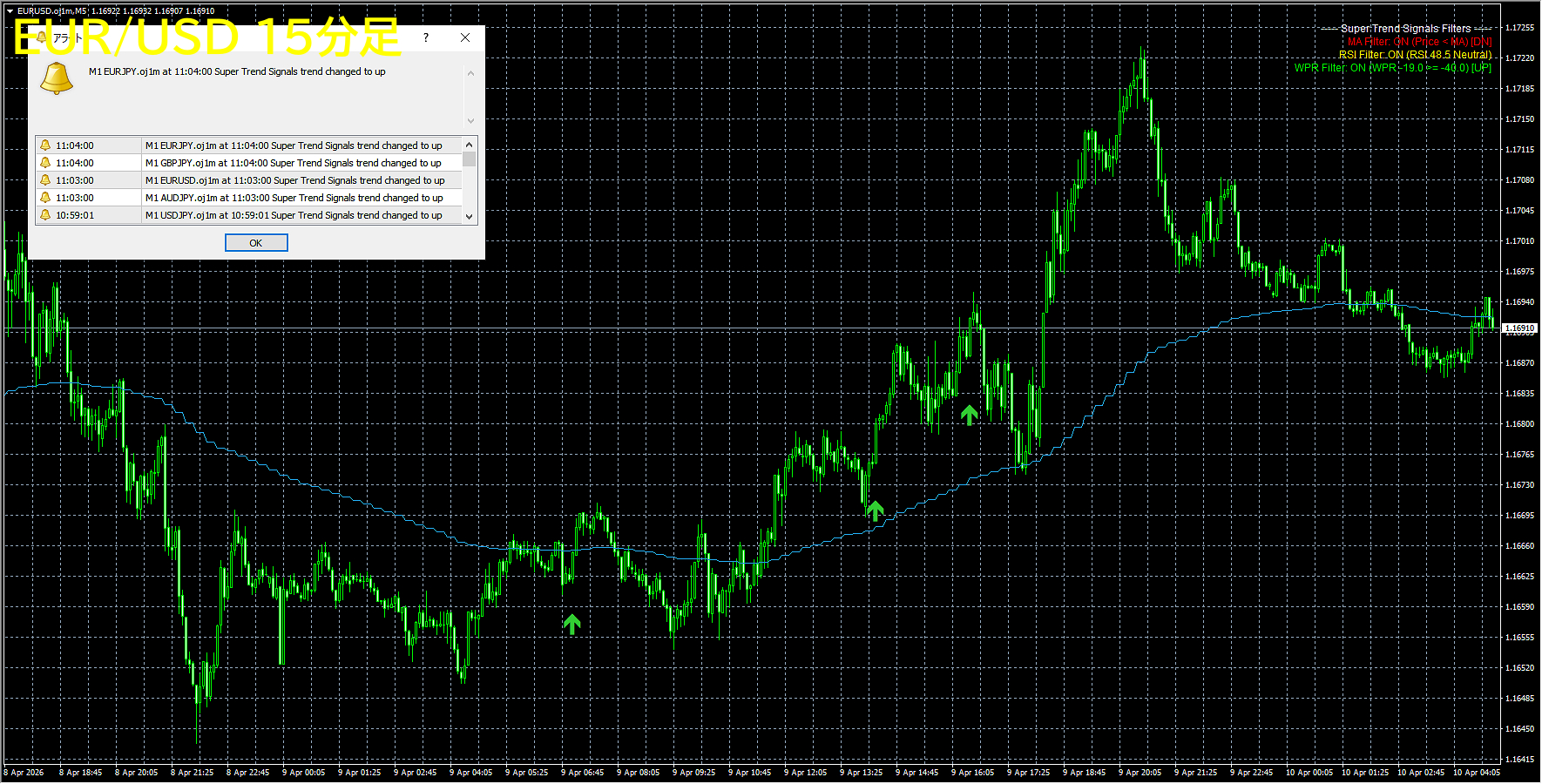Click the 11:04:00 time cell of the EURJPY row
This screenshot has height=784, width=1542.
(x=75, y=145)
